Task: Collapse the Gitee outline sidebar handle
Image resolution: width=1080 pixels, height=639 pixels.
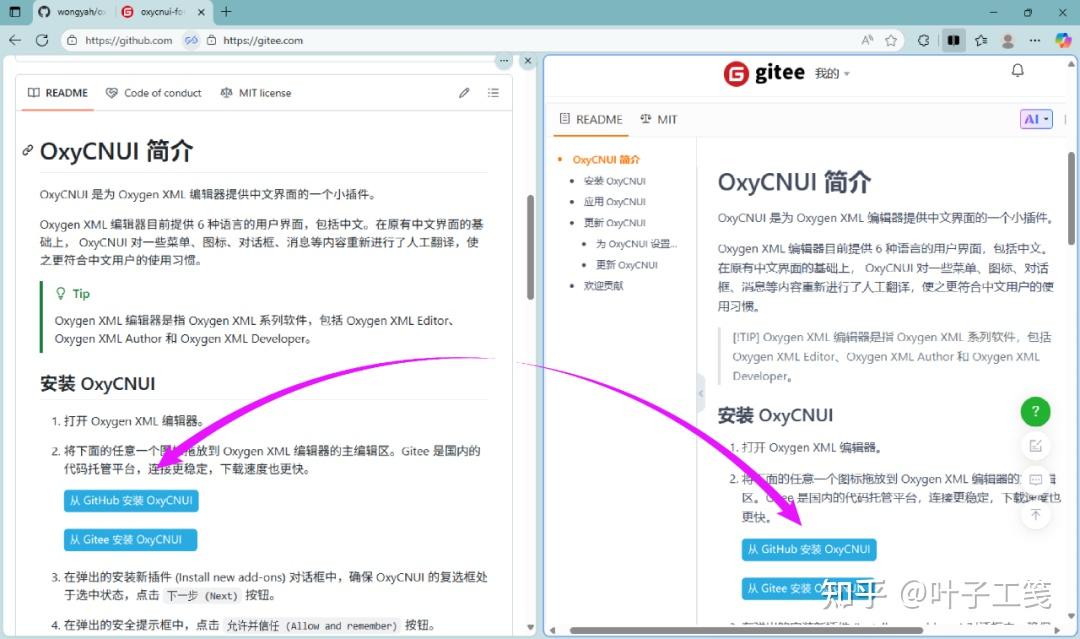Action: [700, 393]
